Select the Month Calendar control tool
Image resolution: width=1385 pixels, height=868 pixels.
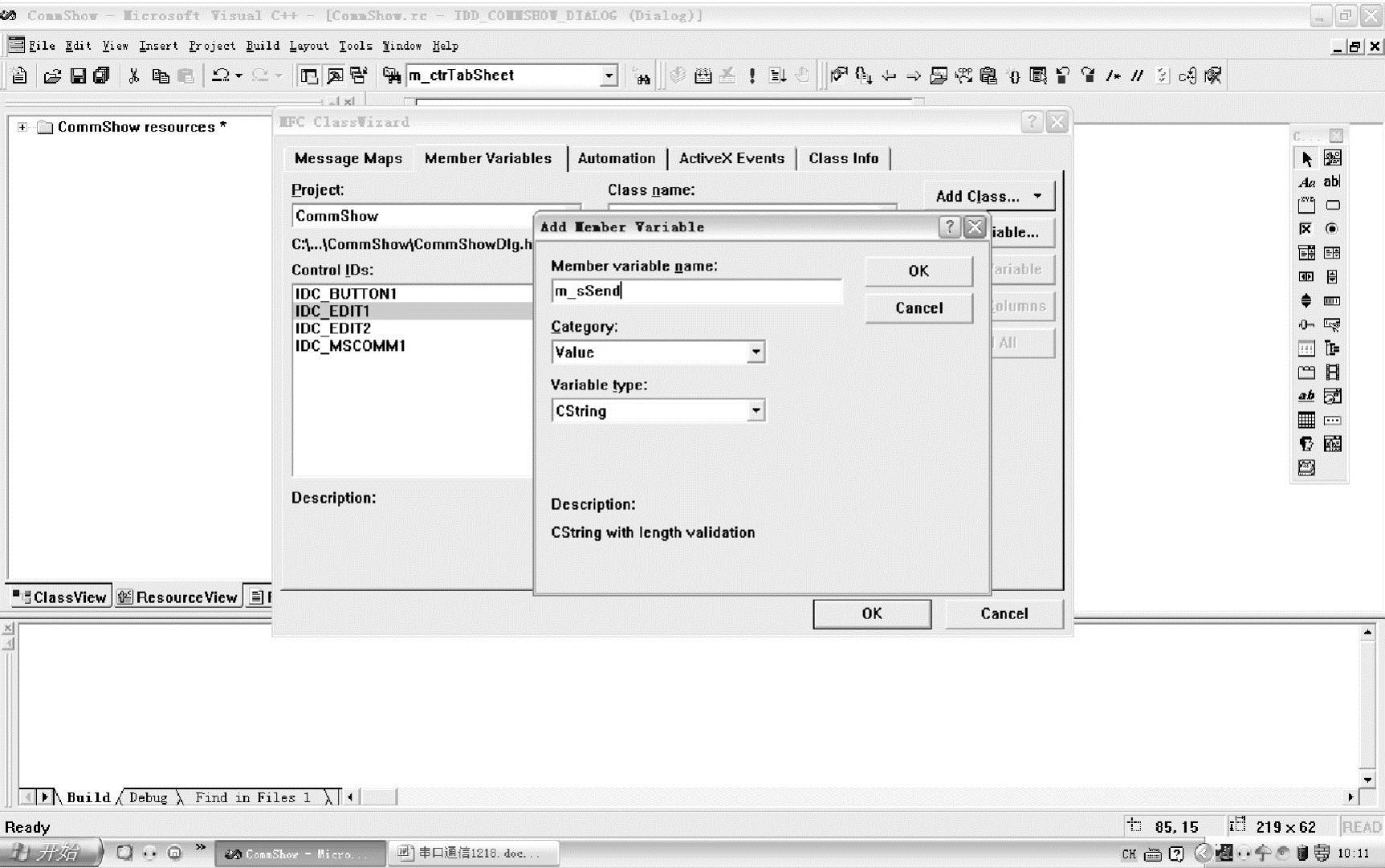(x=1306, y=420)
